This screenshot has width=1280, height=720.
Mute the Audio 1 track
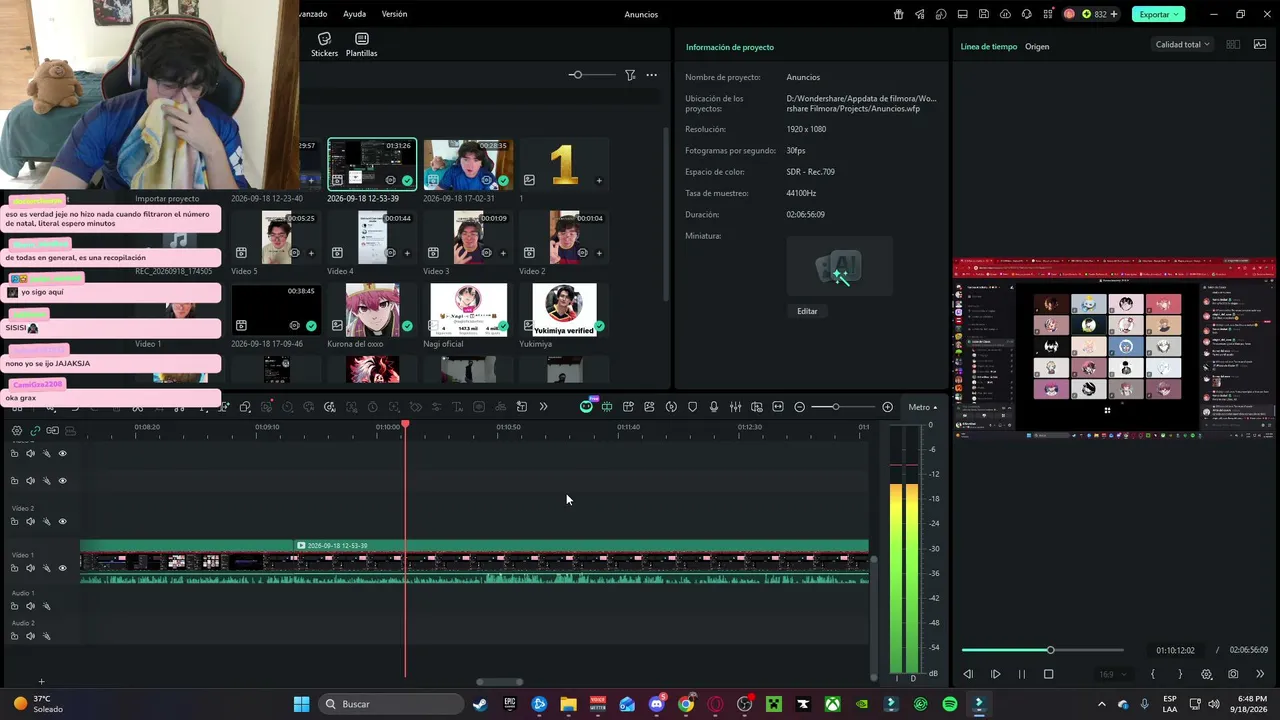30,606
